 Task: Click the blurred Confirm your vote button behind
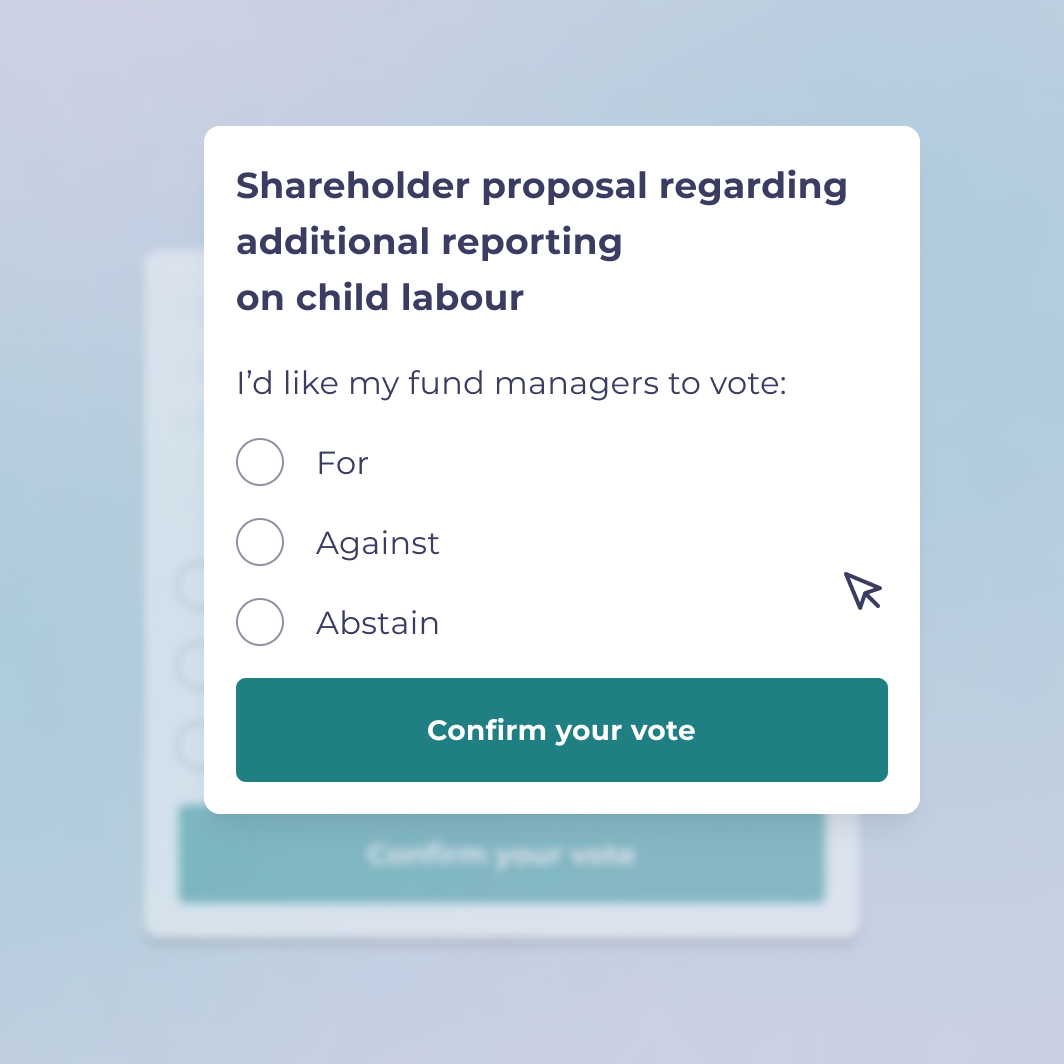pyautogui.click(x=501, y=855)
